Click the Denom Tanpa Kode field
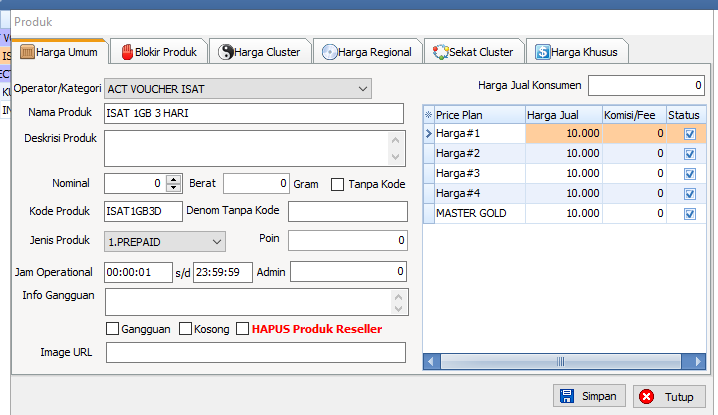718x415 pixels. [348, 212]
